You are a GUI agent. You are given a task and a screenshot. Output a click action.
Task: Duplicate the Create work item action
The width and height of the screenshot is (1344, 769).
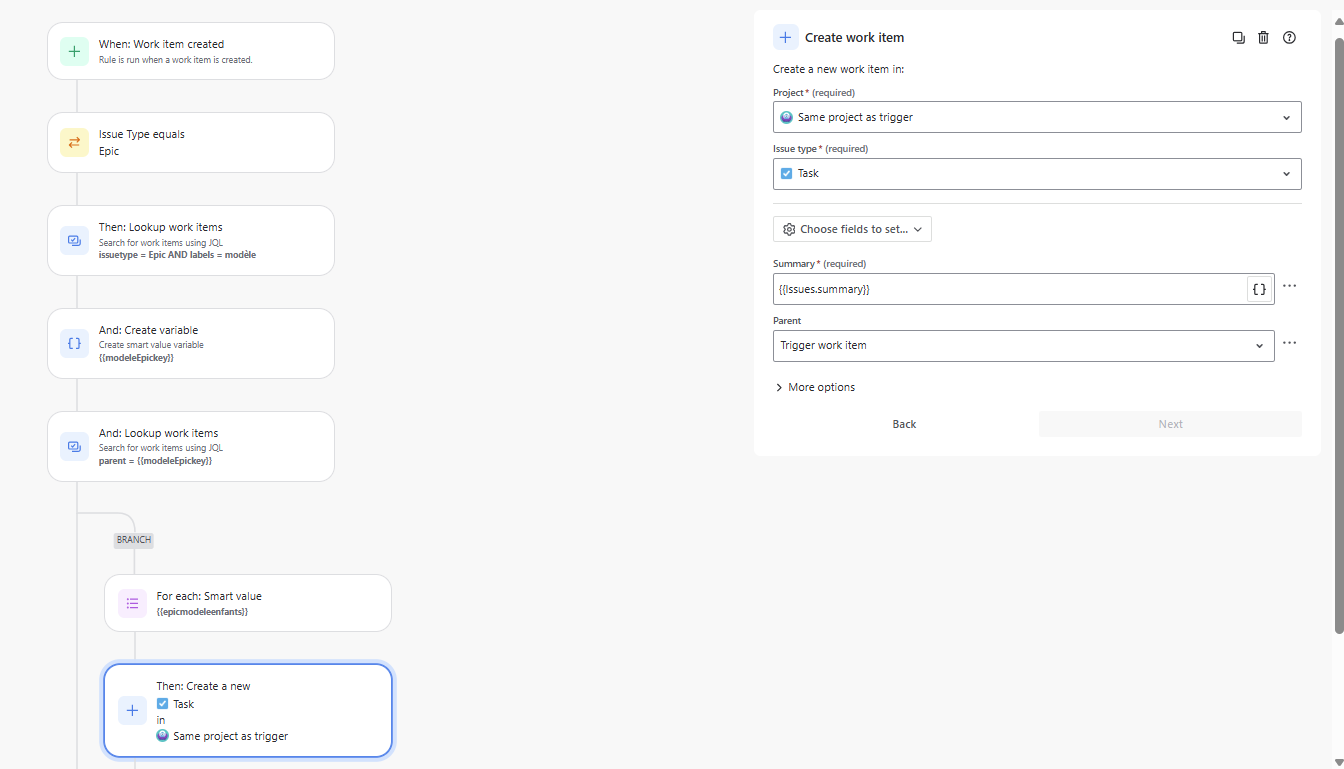tap(1238, 38)
